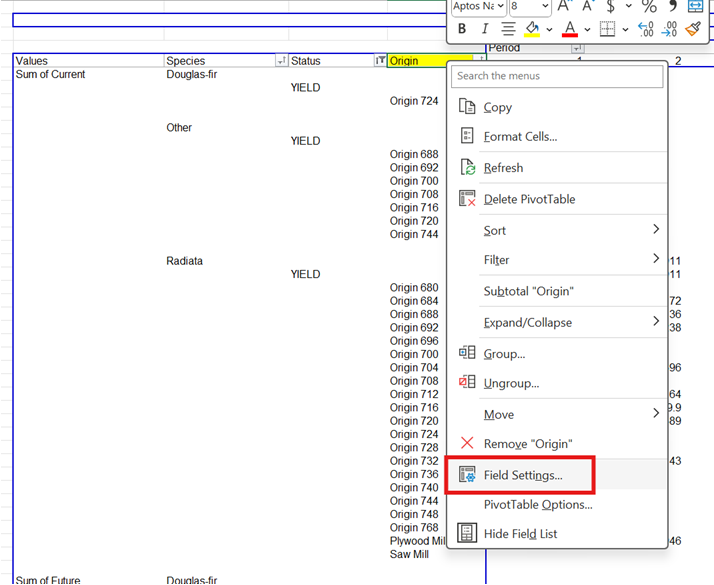Select the Saw Mill cell

tap(409, 554)
